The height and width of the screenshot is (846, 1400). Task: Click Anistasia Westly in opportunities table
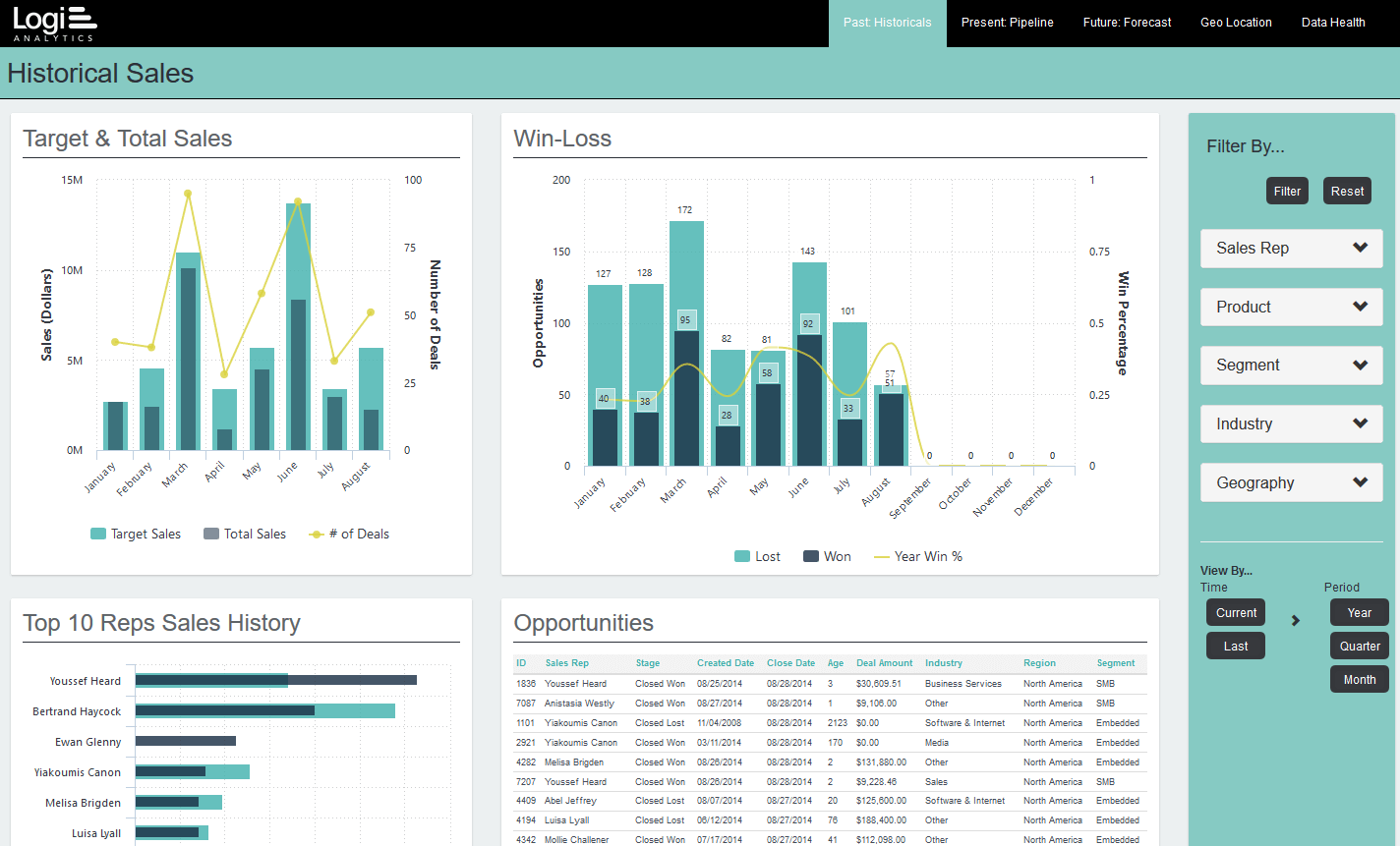[580, 704]
